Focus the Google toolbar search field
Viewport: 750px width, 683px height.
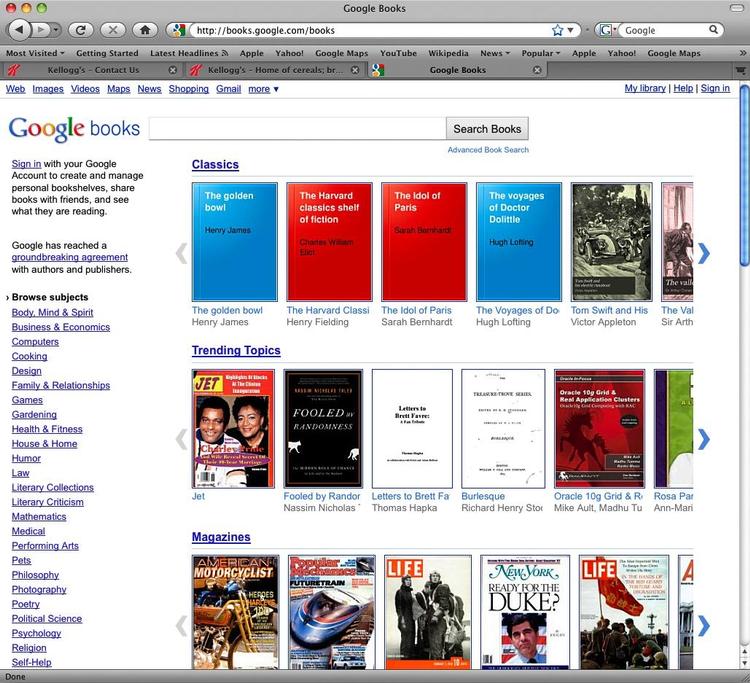click(x=665, y=30)
